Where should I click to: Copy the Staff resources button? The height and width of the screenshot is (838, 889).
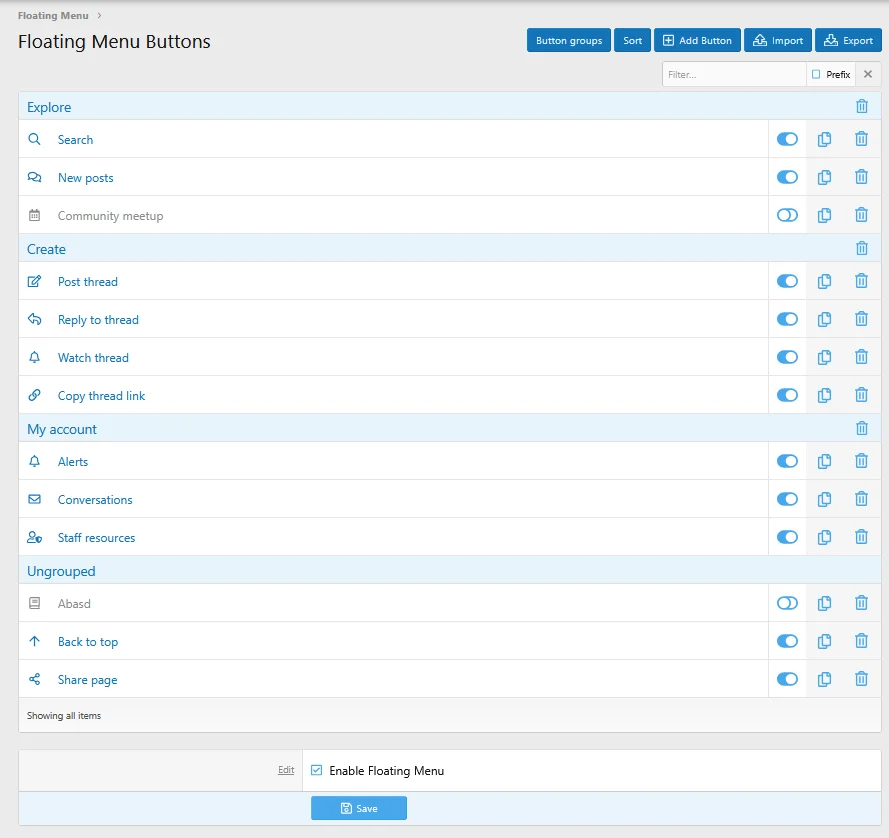click(824, 537)
